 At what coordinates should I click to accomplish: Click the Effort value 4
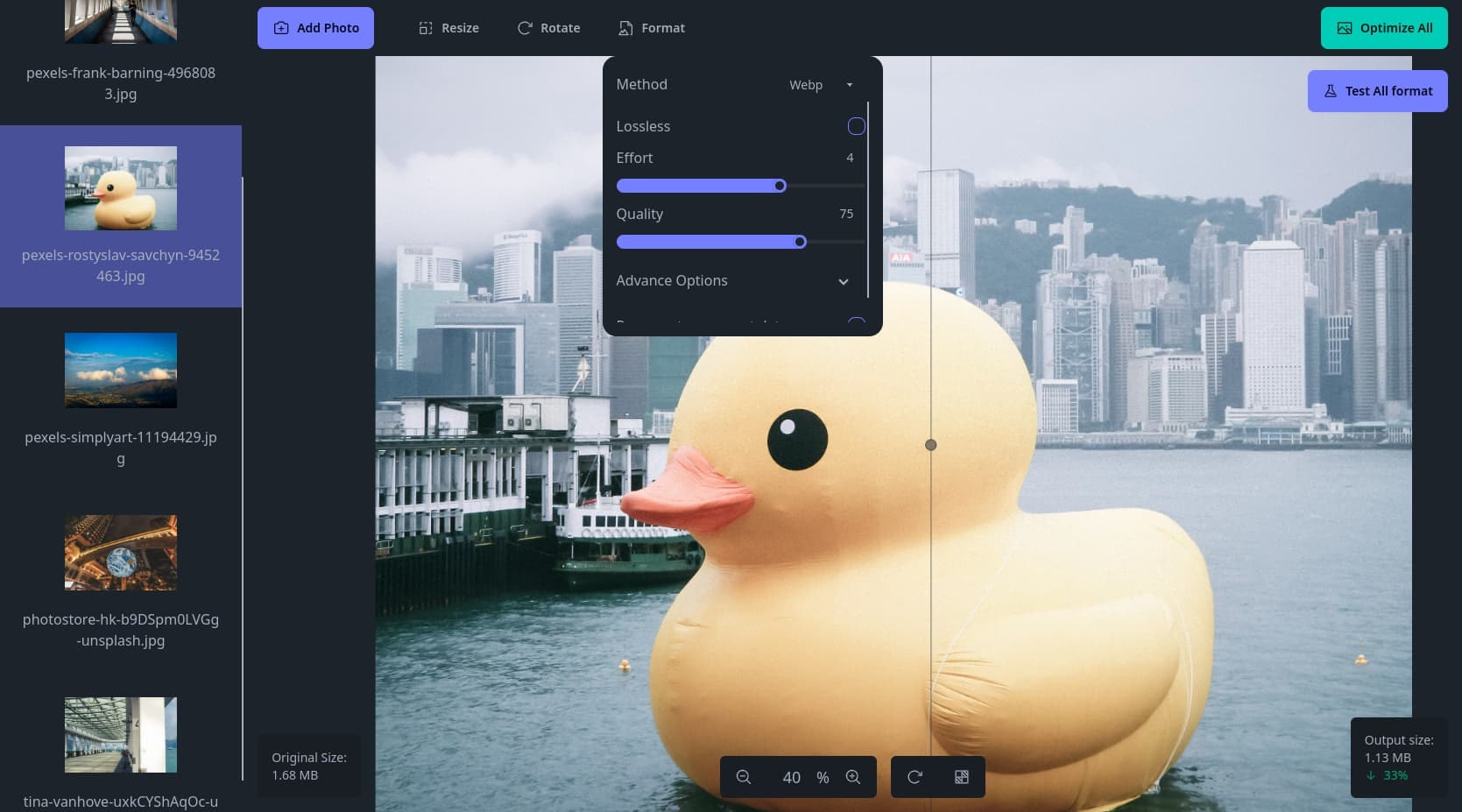(850, 158)
